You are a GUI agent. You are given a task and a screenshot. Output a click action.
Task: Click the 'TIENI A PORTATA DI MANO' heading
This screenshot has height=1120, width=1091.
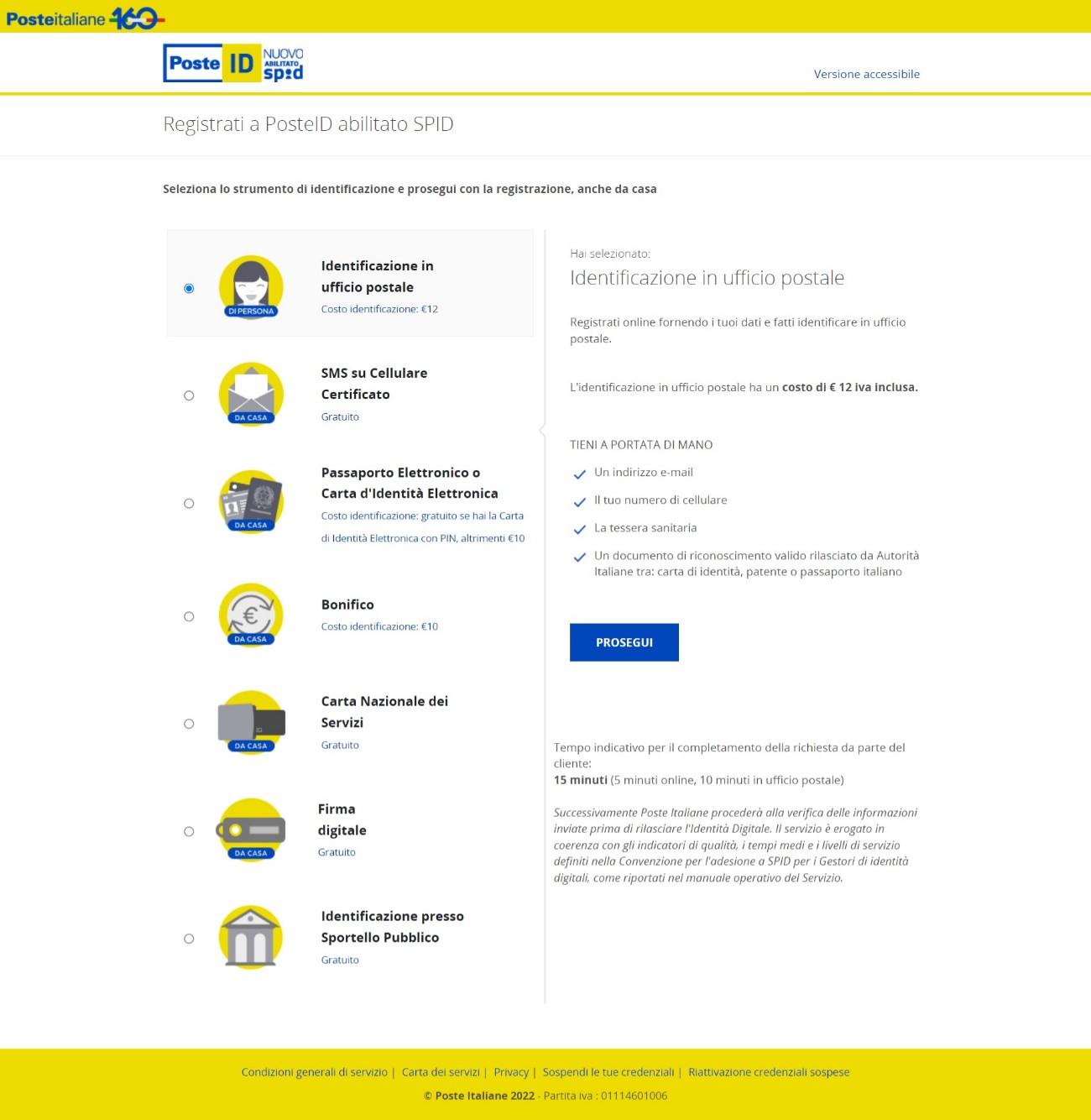[641, 445]
